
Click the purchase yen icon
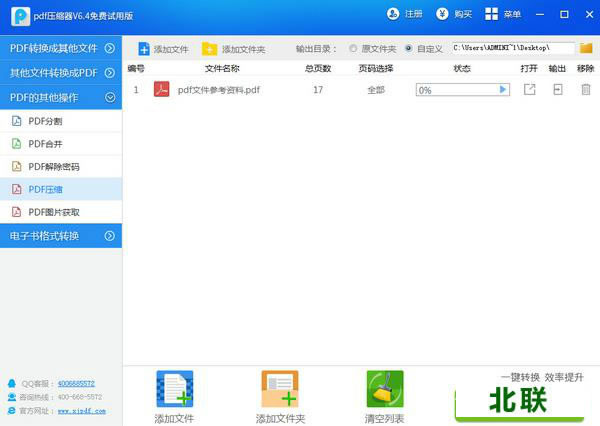pyautogui.click(x=442, y=14)
